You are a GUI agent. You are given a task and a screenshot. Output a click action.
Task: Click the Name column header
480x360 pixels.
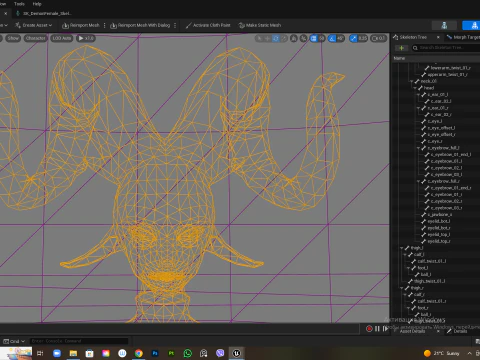click(x=399, y=58)
